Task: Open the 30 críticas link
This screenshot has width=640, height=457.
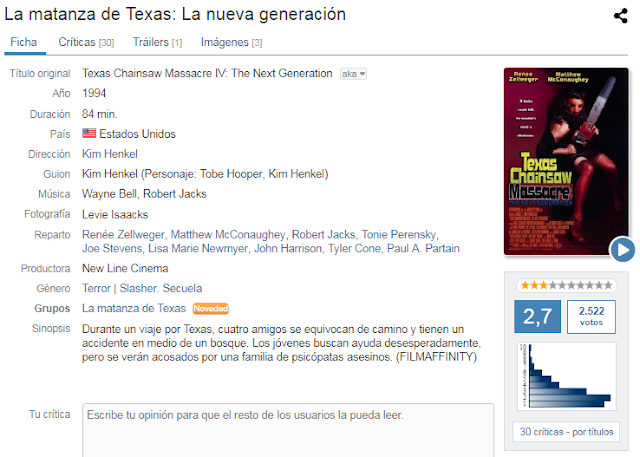Action: pos(541,432)
